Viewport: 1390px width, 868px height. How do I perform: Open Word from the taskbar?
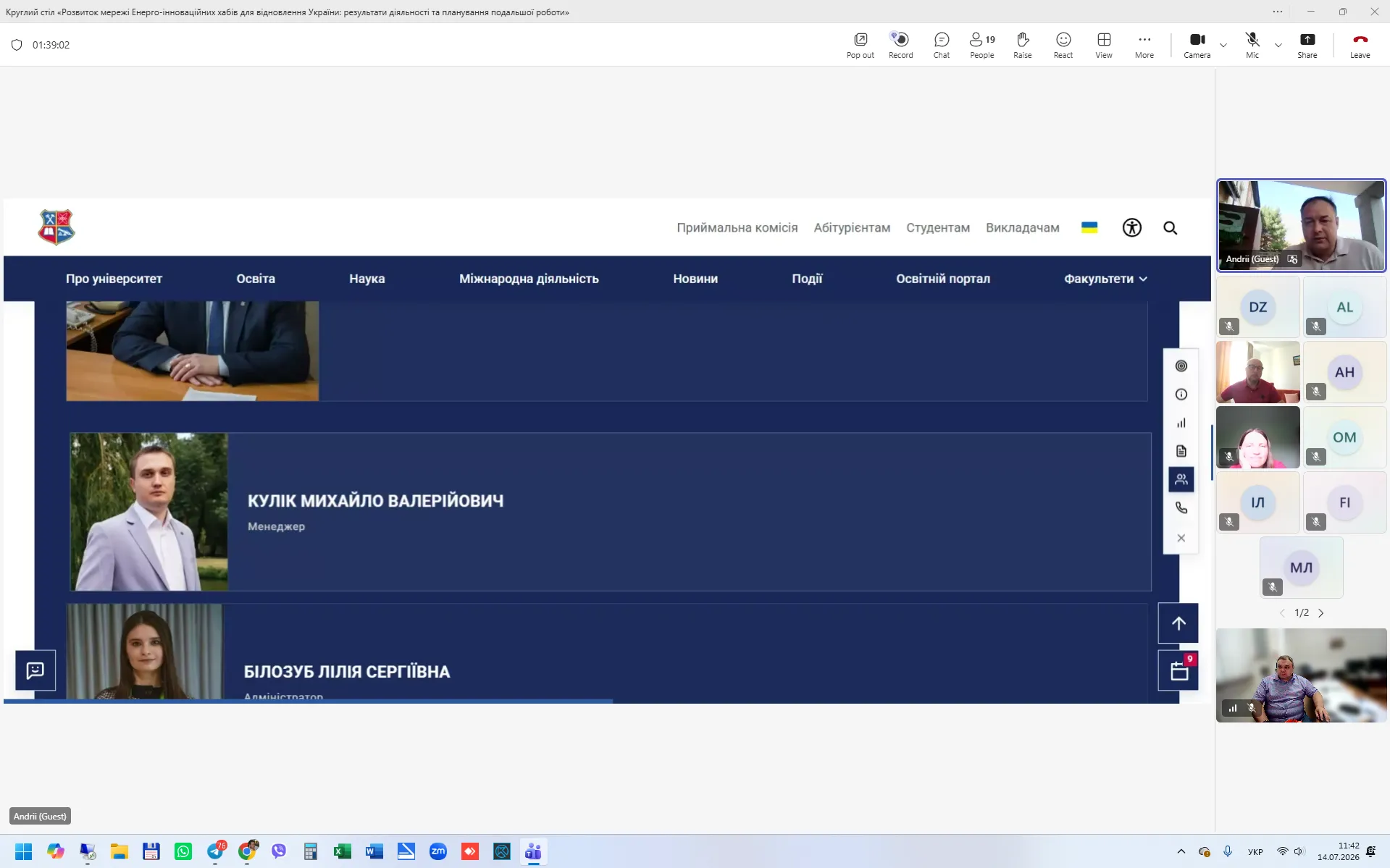tap(374, 851)
